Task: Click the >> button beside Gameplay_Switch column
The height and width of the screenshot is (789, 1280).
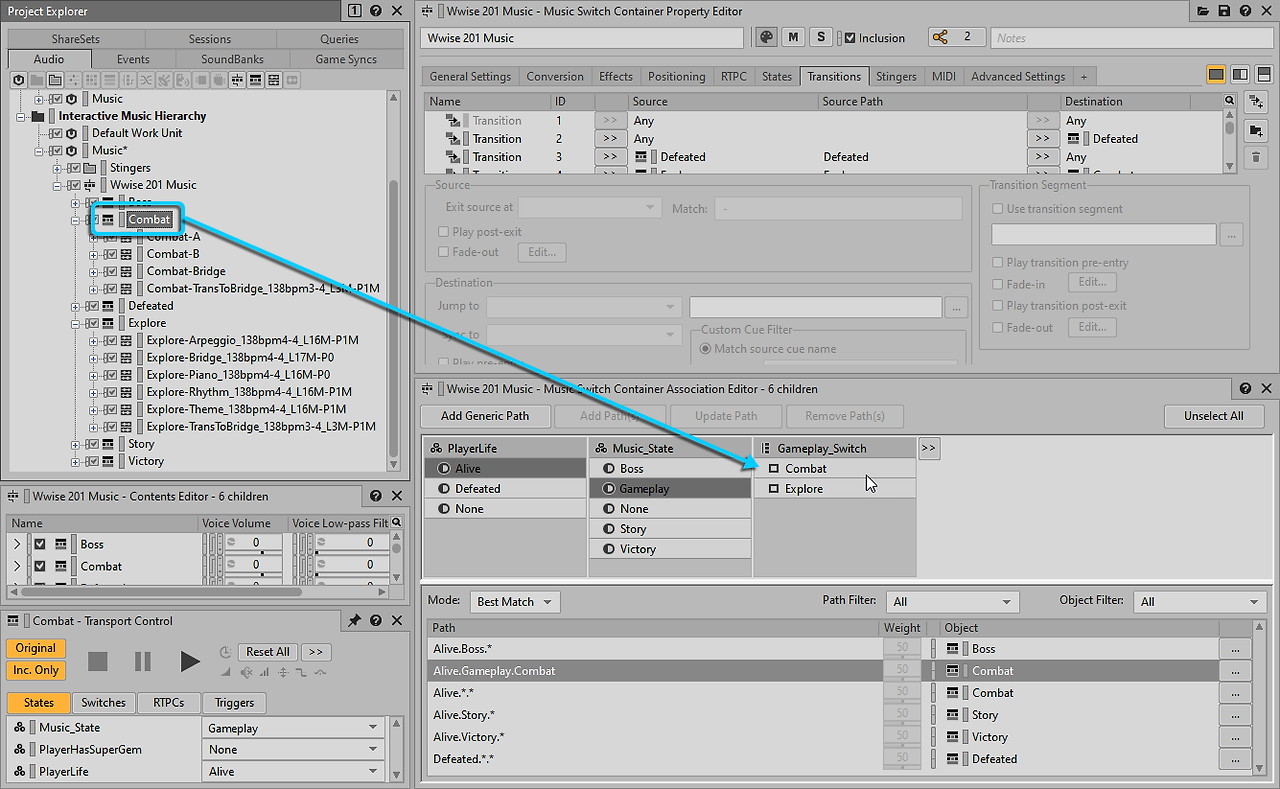Action: click(929, 448)
